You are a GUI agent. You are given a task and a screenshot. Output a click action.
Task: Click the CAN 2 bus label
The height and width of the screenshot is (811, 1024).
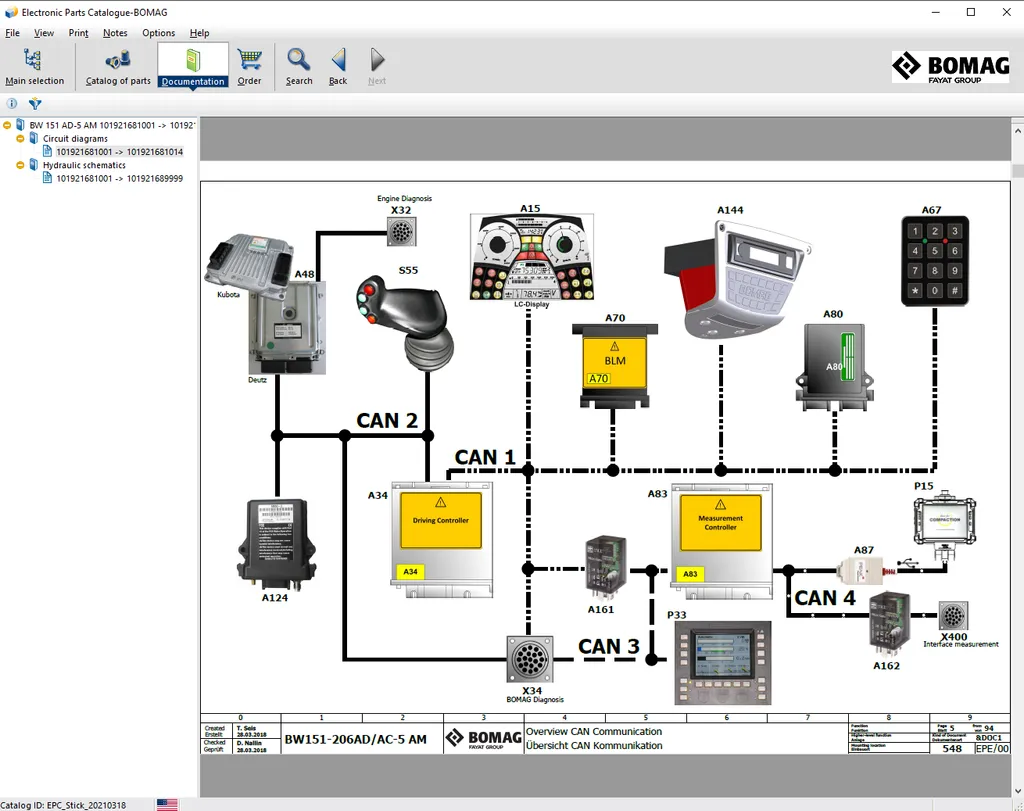[x=387, y=421]
